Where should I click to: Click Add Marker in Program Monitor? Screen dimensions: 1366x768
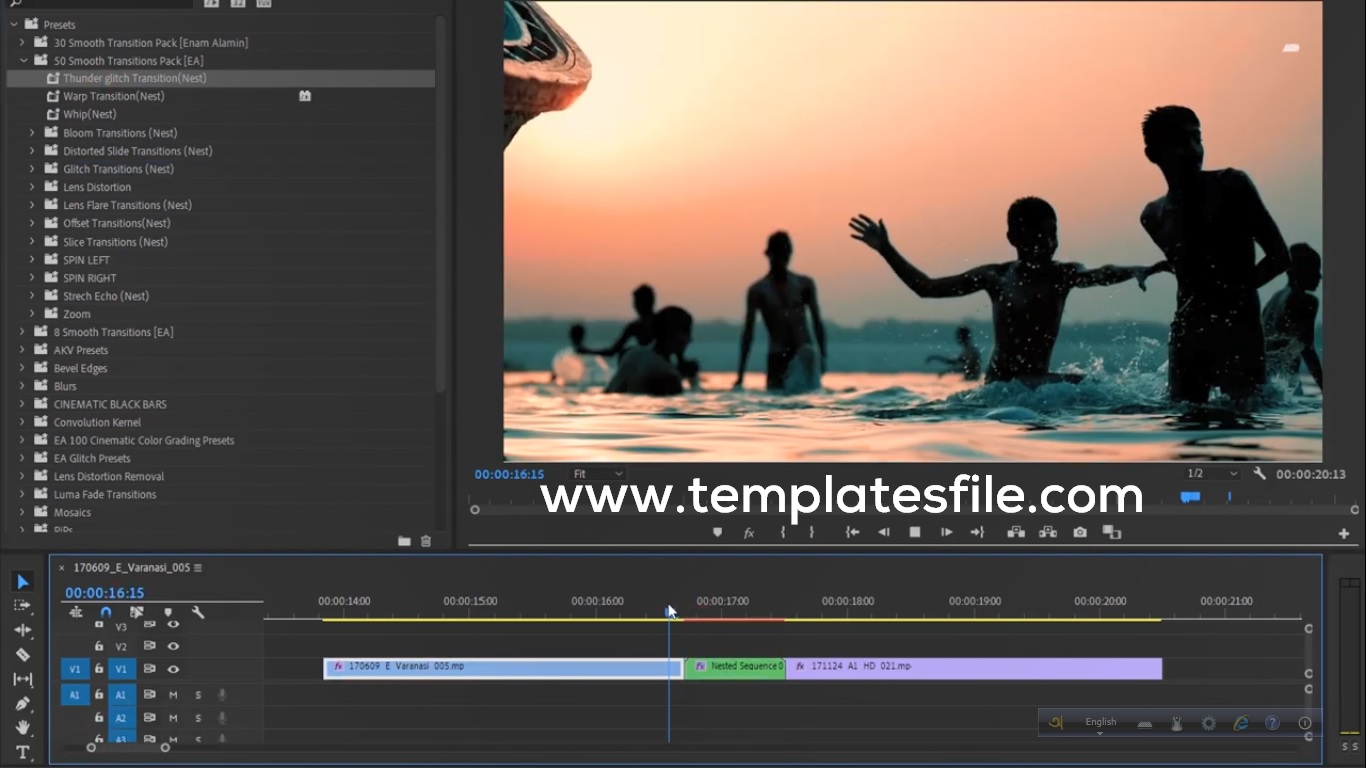click(717, 533)
